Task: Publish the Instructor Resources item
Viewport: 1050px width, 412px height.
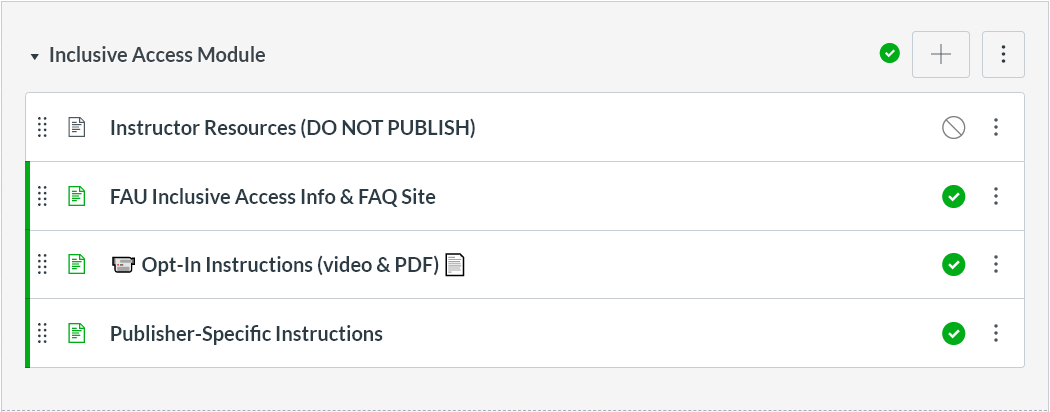Action: 953,128
